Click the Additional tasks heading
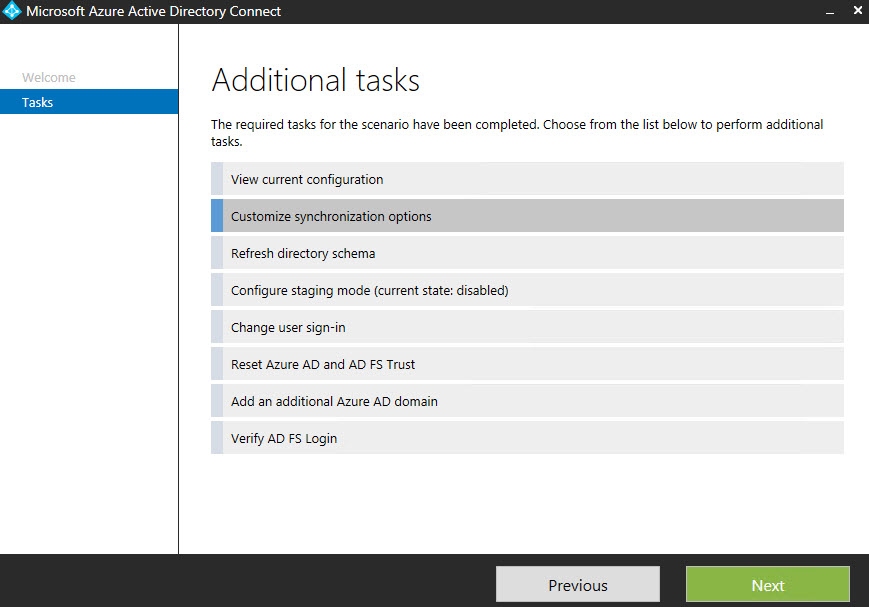869x607 pixels. 316,80
